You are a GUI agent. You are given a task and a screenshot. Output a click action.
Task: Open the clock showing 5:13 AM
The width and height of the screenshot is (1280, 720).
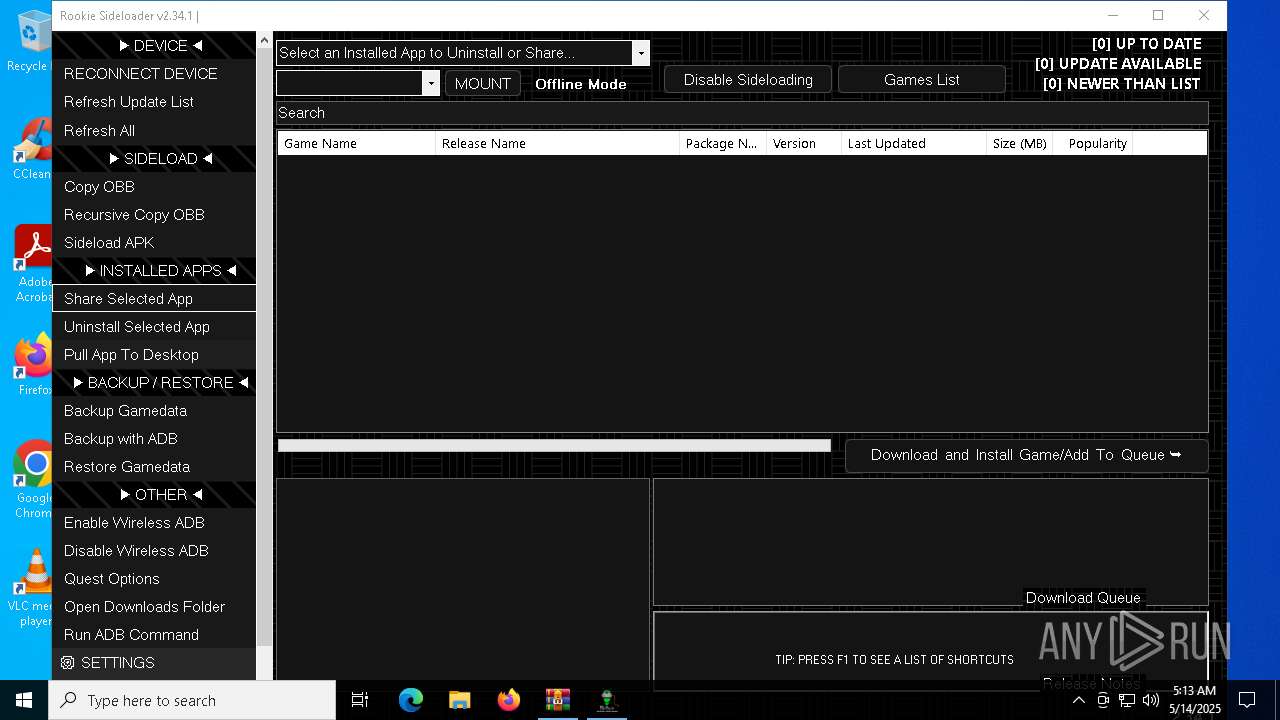[x=1194, y=700]
